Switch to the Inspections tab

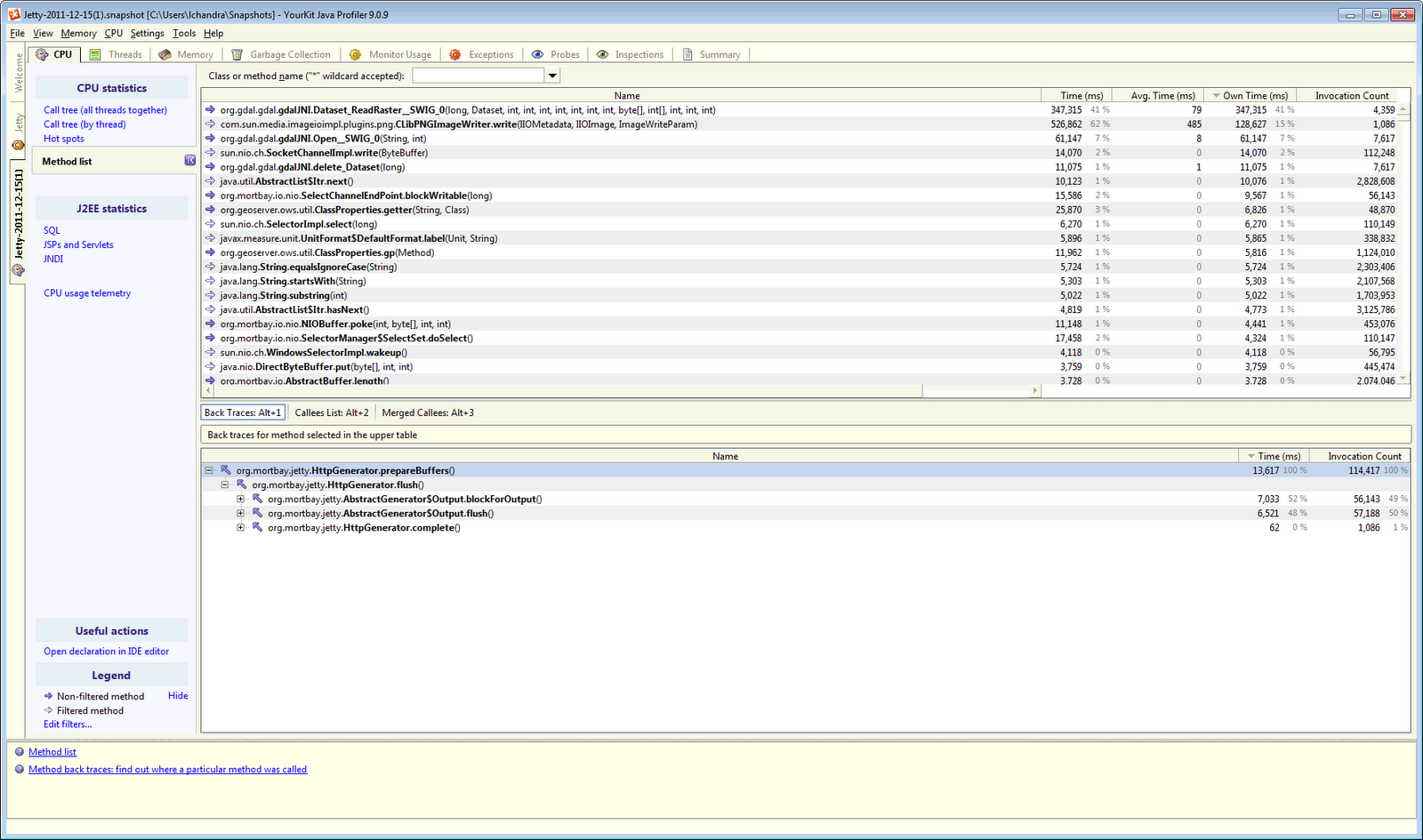click(631, 54)
